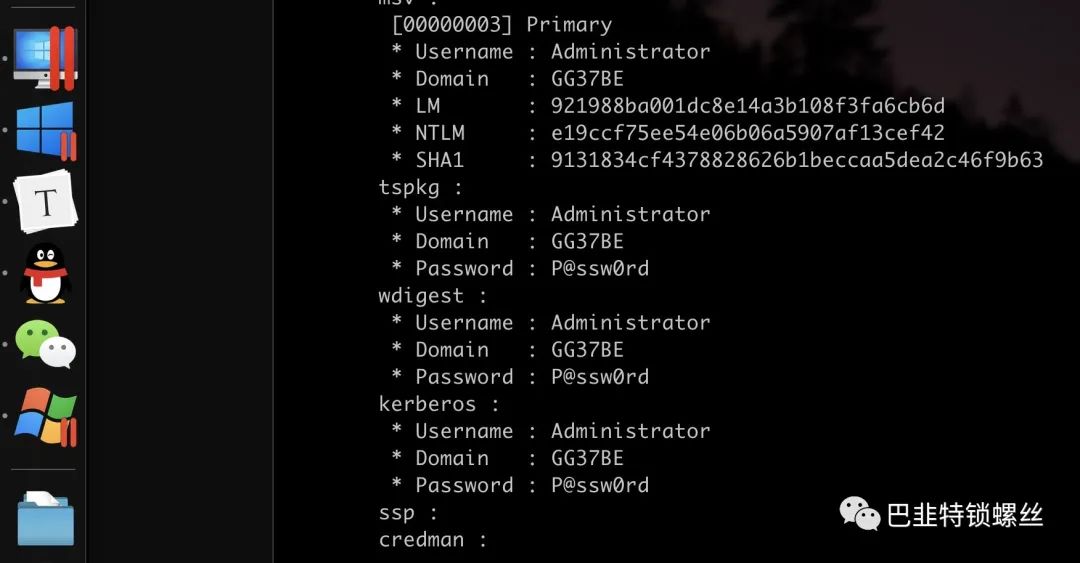Open the QQ penguin app
The width and height of the screenshot is (1080, 563).
[45, 274]
